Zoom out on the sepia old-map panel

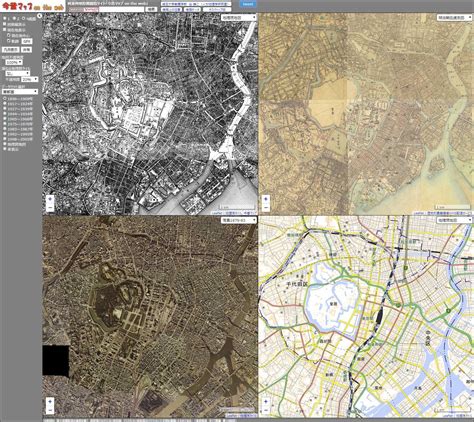click(266, 207)
